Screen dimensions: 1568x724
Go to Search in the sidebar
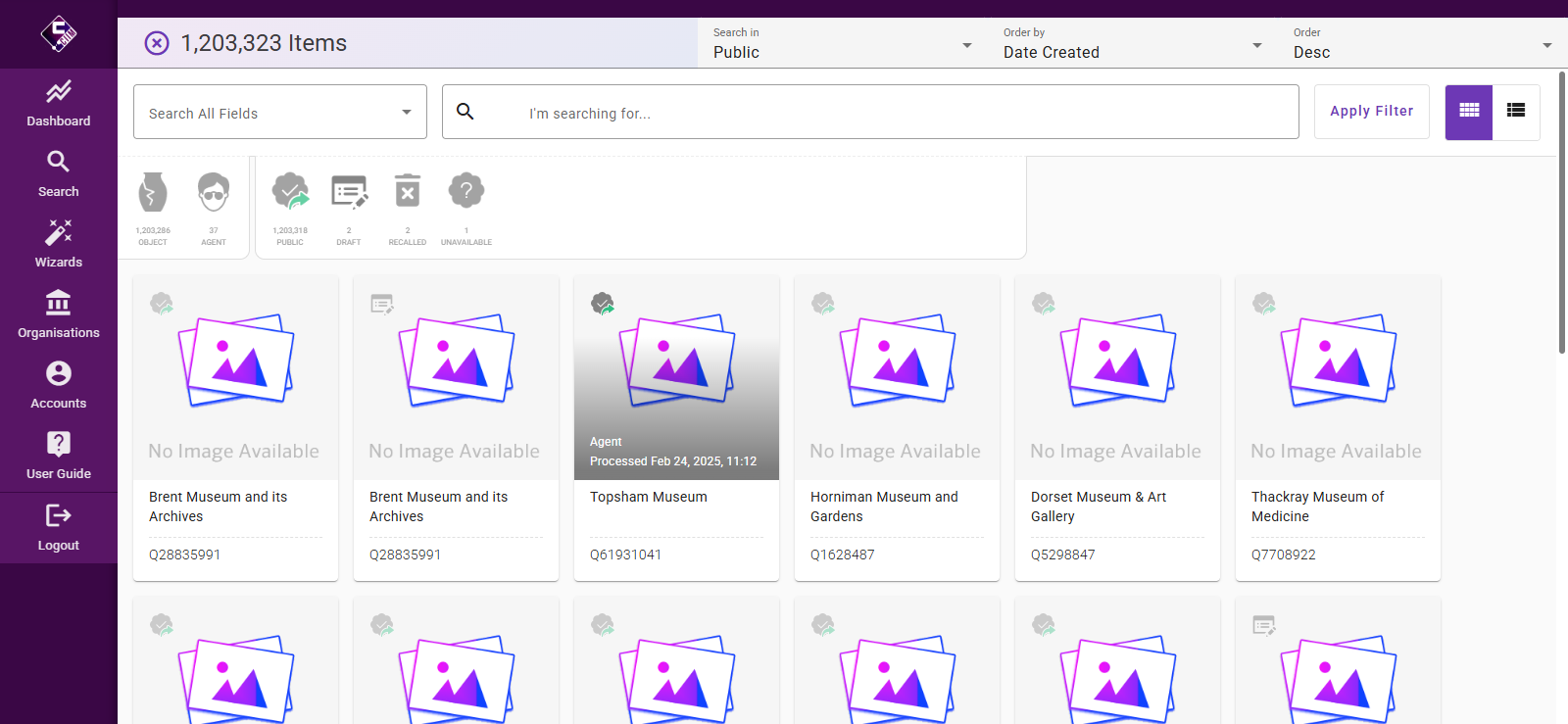pos(59,174)
